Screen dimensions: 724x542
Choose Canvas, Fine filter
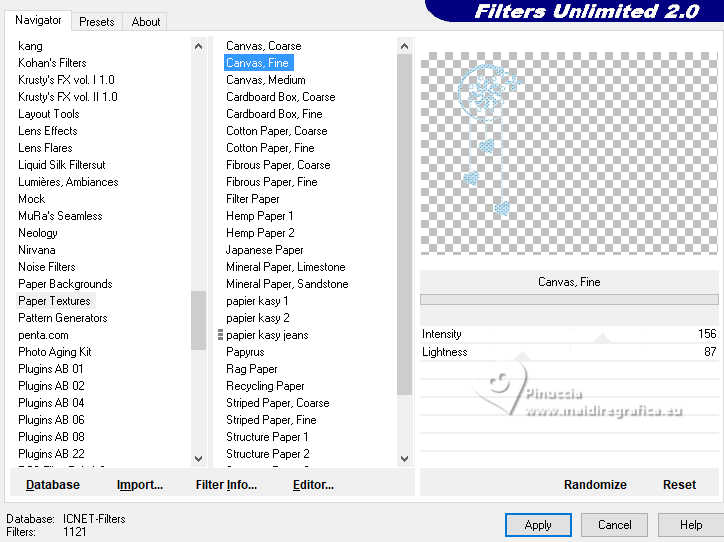tap(258, 63)
